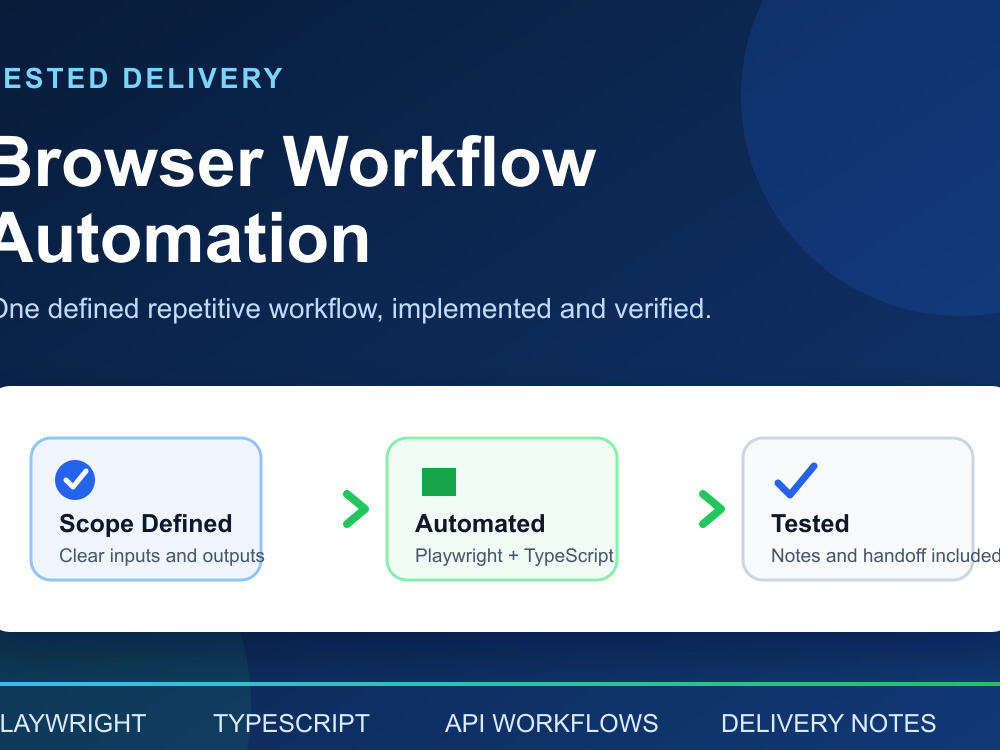Click the 'Browser Workflow' headline line
Viewport: 1000px width, 750px height.
297,162
